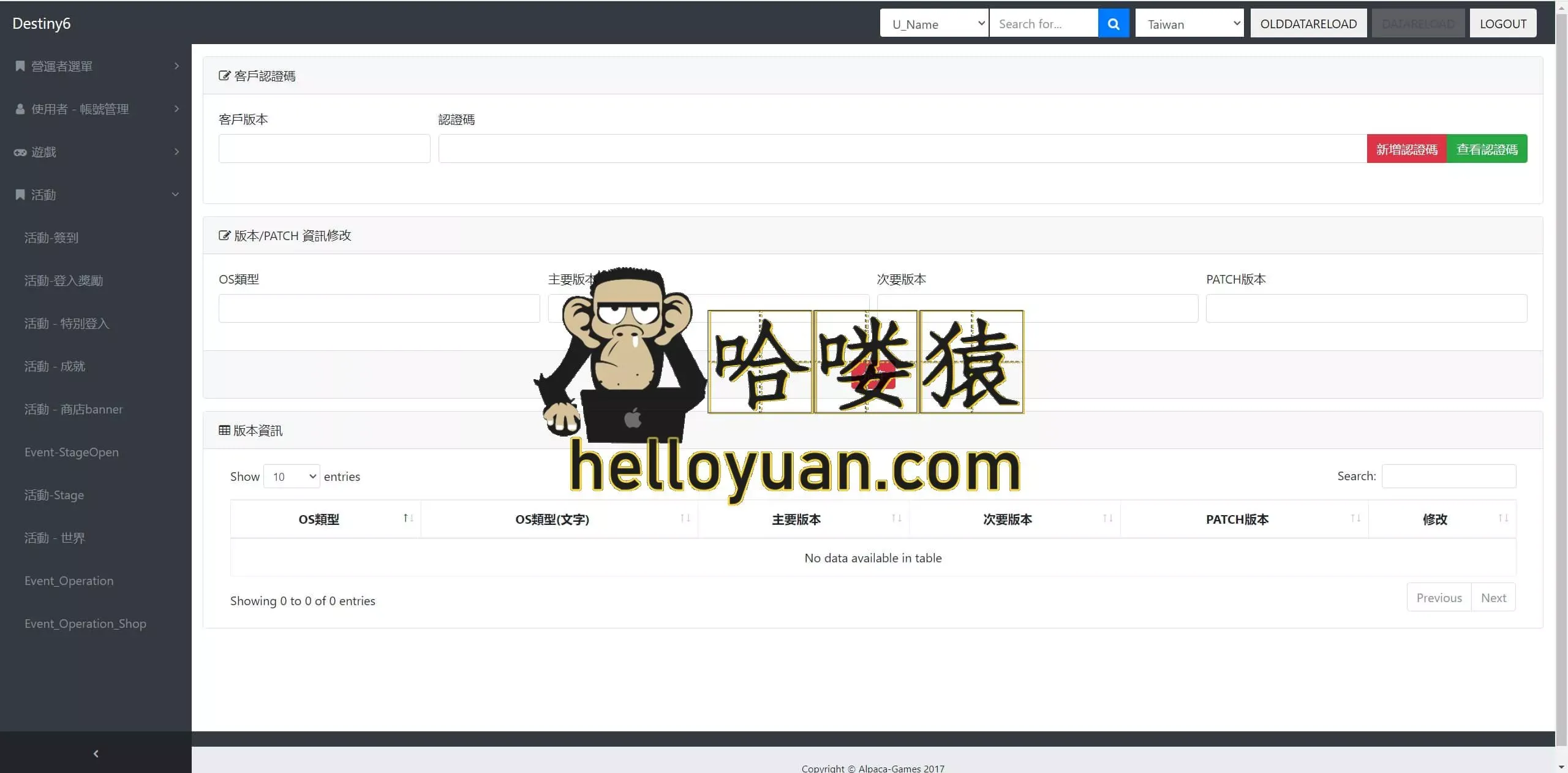Expand the 遊戲 sidebar menu
This screenshot has width=1568, height=773.
pos(96,151)
